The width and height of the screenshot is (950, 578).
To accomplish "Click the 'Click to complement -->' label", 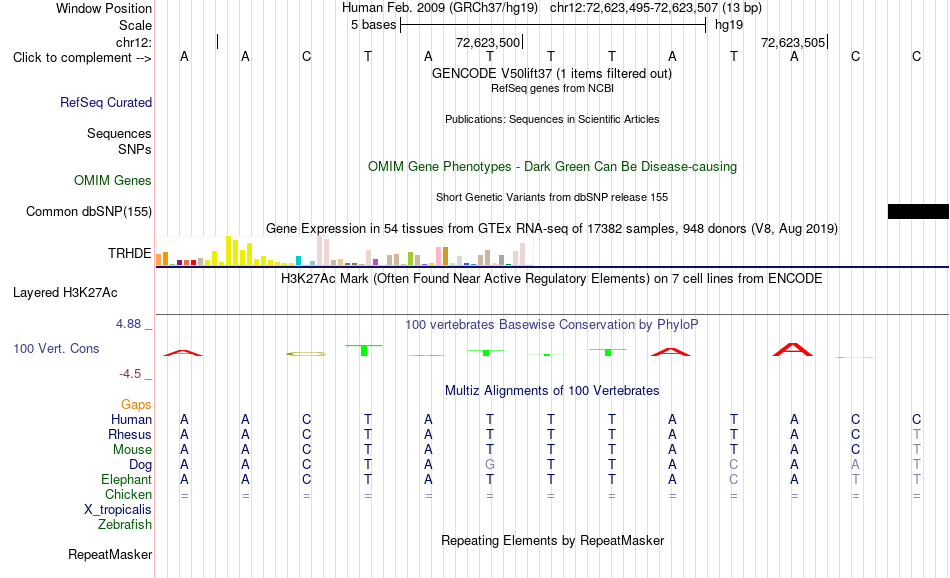I will coord(82,58).
